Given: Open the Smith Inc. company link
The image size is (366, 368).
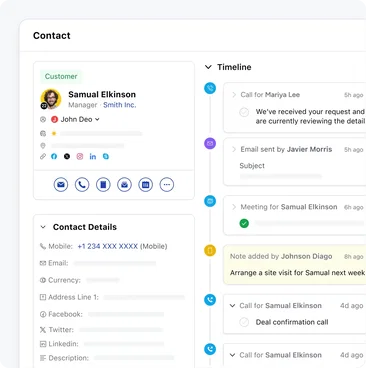Looking at the screenshot, I should (x=120, y=105).
